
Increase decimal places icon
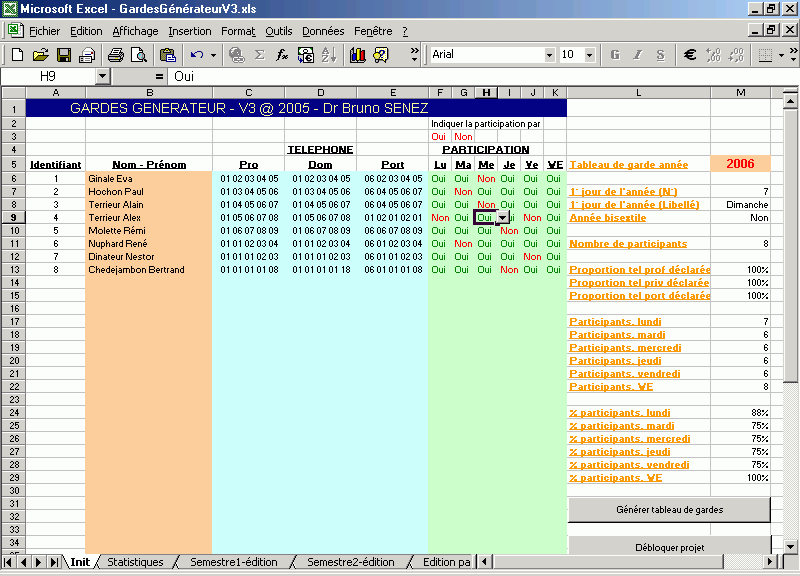pos(713,55)
